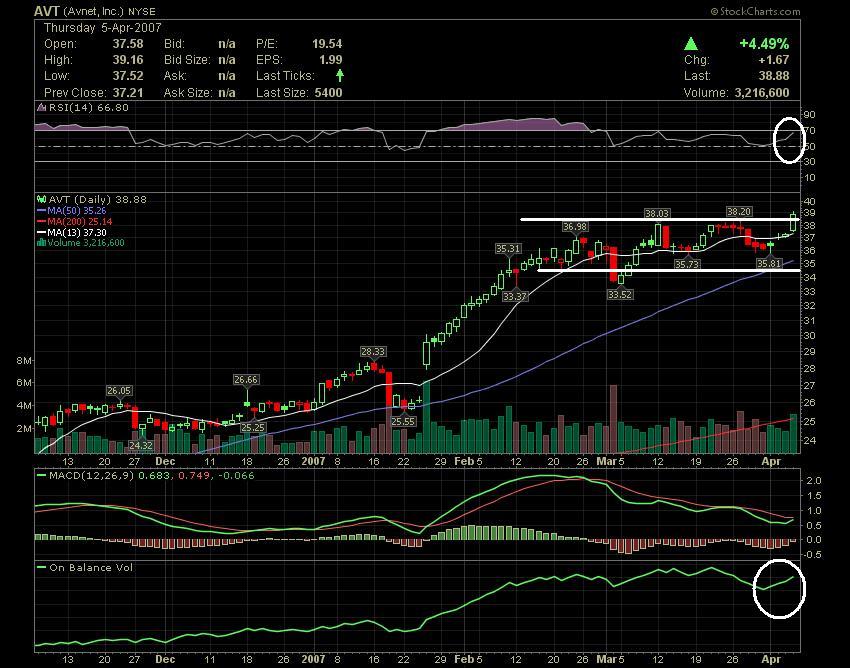Click the Chg value +1.67
850x668 pixels.
pyautogui.click(x=774, y=60)
